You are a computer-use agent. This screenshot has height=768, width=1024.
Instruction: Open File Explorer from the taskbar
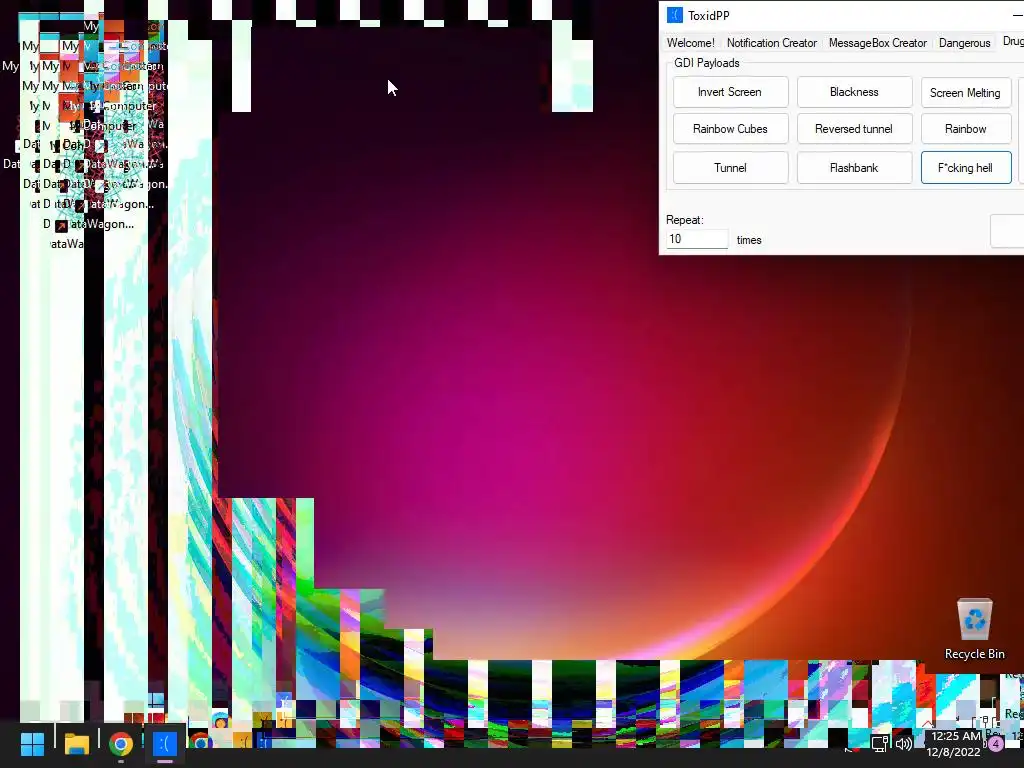(x=76, y=743)
